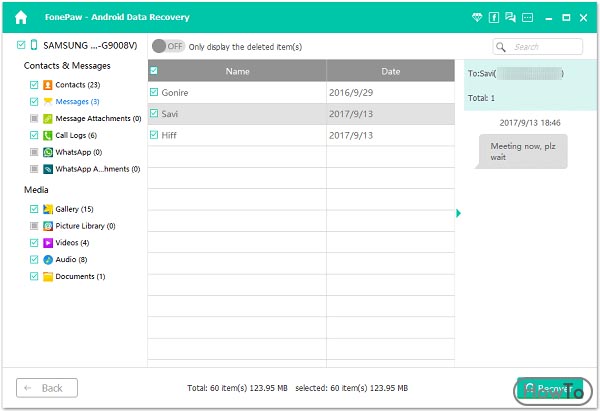Uncheck the Gallery (15) checkbox
The image size is (600, 411).
click(34, 209)
